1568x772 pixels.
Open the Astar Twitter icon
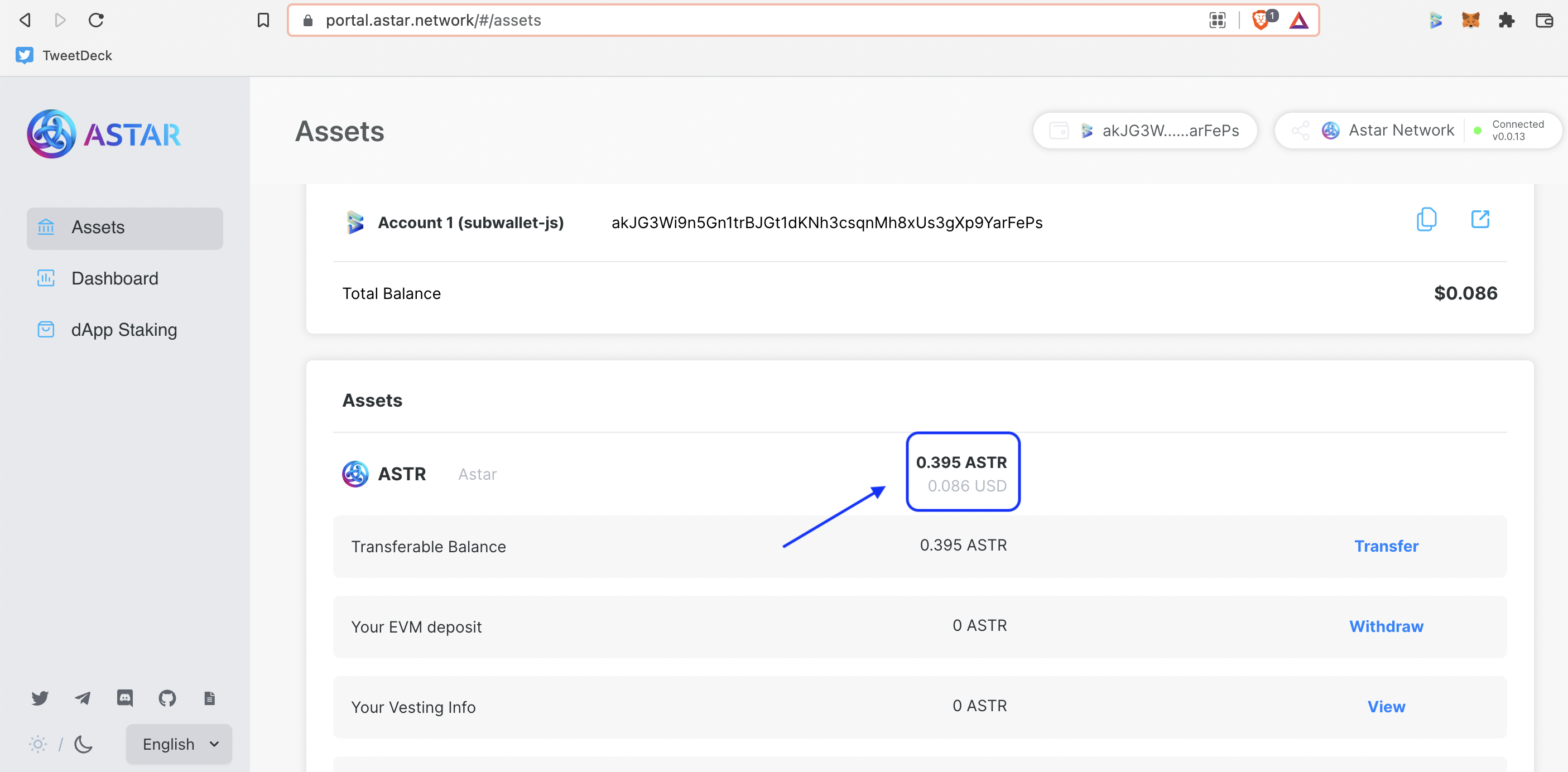[40, 698]
